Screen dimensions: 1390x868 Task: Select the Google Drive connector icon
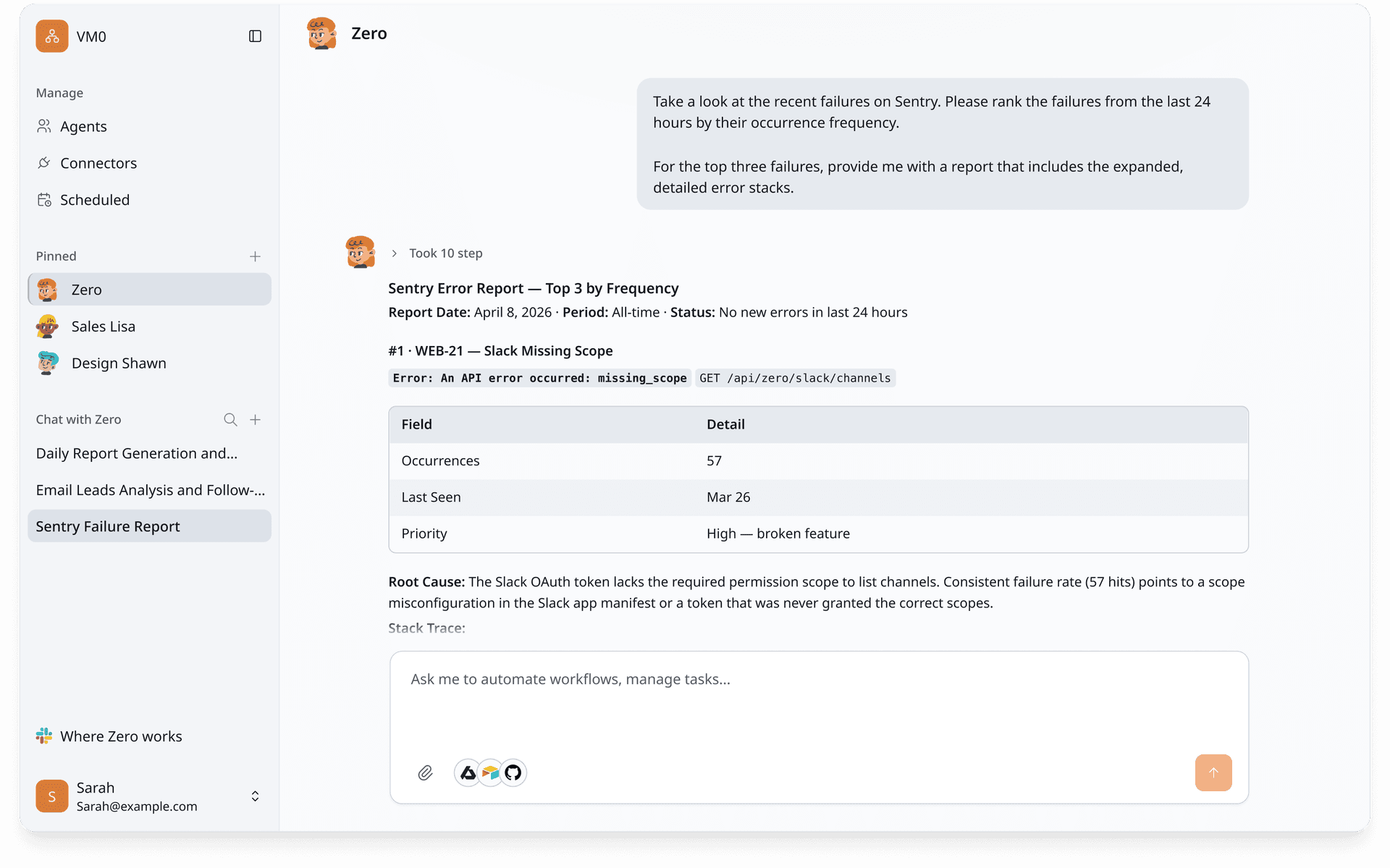468,772
